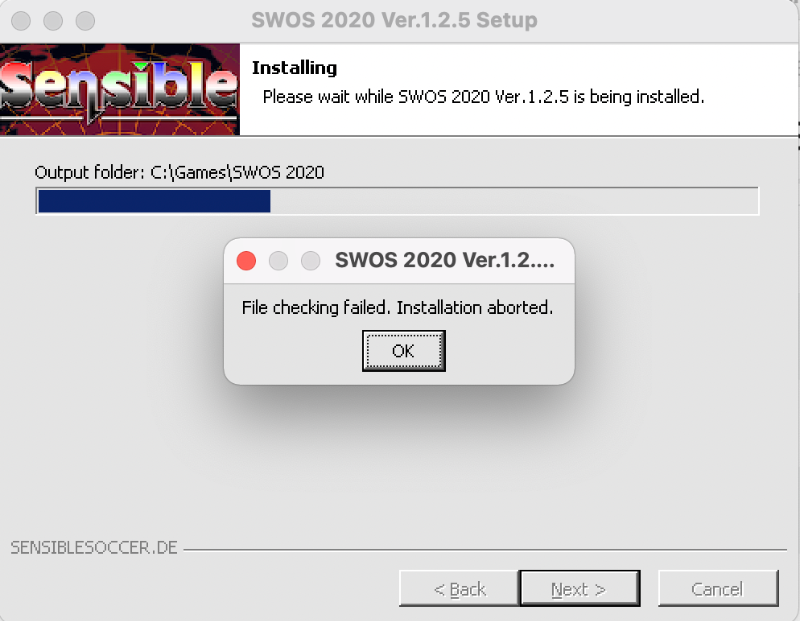Click the Setup window's gray close button

point(21,21)
